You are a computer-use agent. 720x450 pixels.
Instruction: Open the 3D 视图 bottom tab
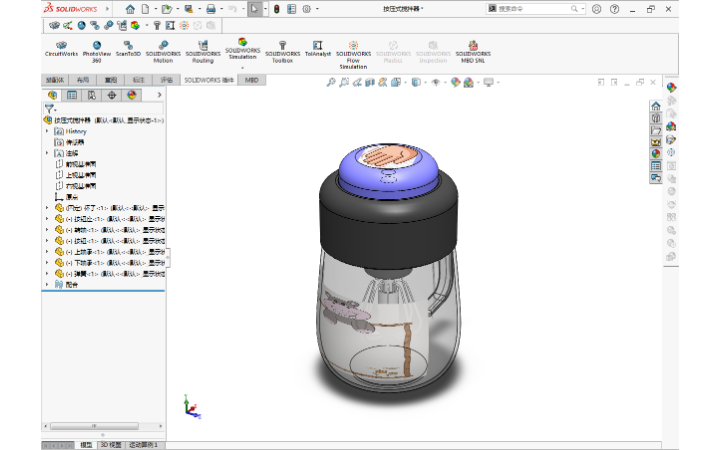click(x=110, y=444)
